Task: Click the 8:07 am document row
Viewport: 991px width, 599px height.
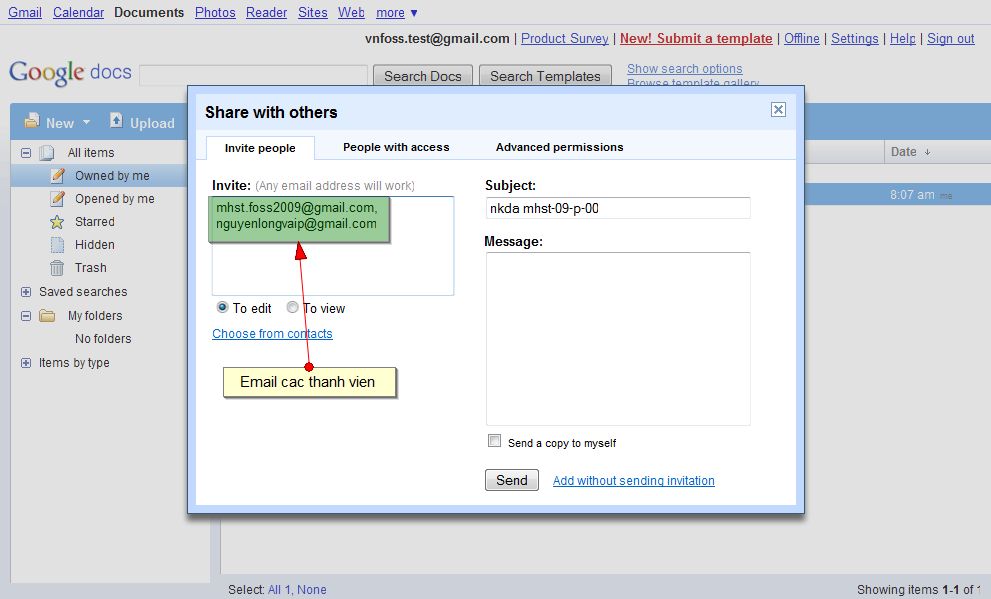Action: (897, 195)
